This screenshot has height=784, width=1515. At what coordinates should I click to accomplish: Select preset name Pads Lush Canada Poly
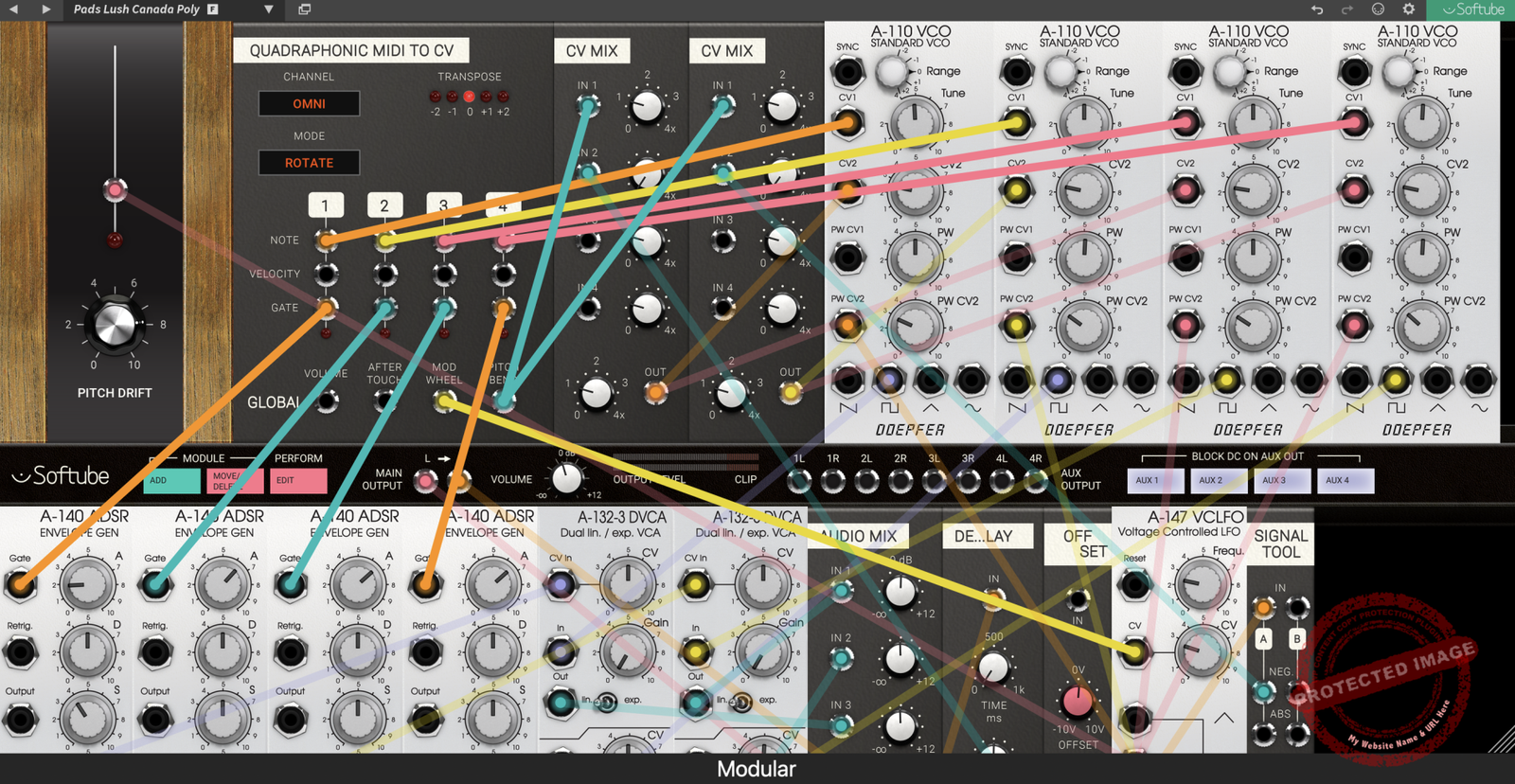pyautogui.click(x=136, y=9)
